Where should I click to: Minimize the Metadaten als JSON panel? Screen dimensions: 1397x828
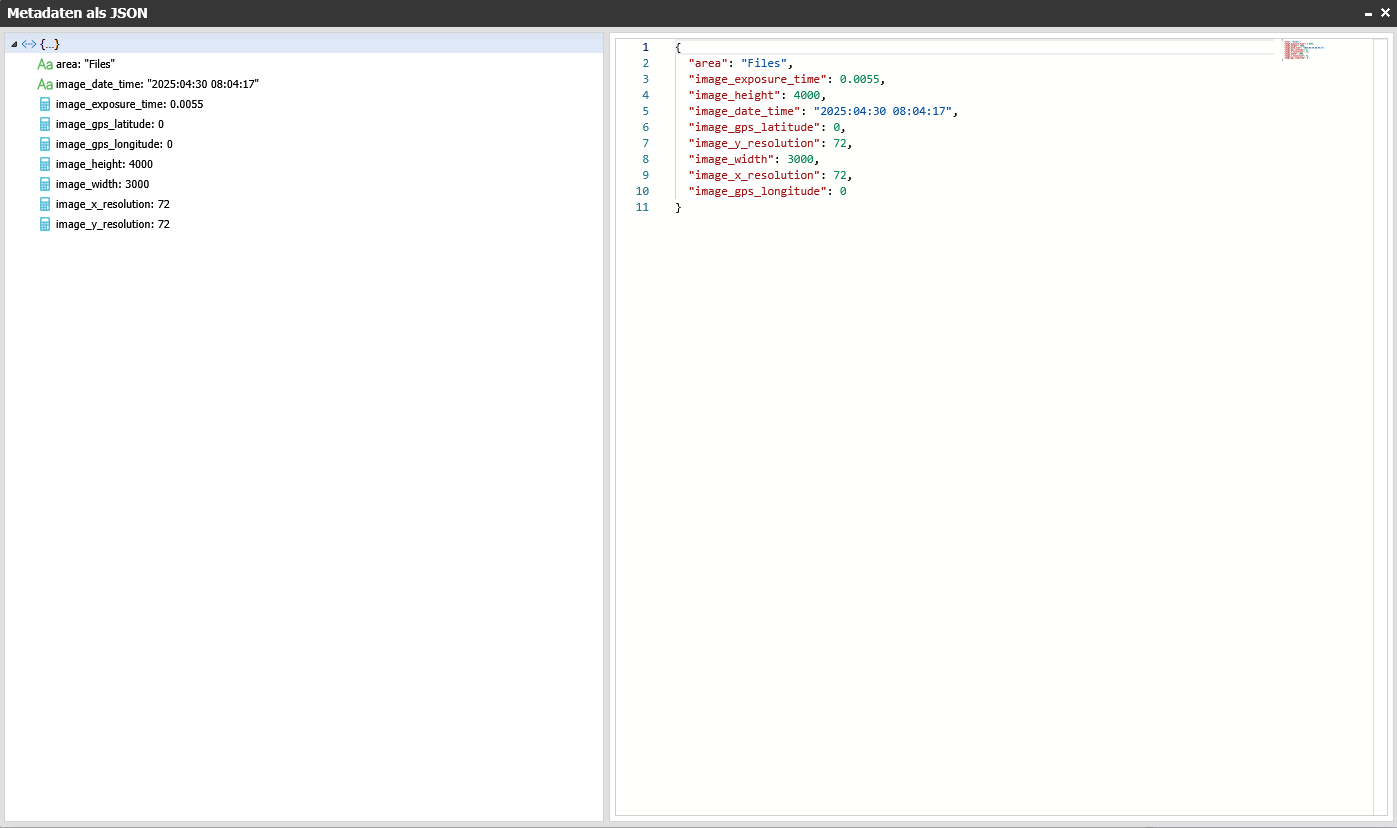pos(1368,13)
